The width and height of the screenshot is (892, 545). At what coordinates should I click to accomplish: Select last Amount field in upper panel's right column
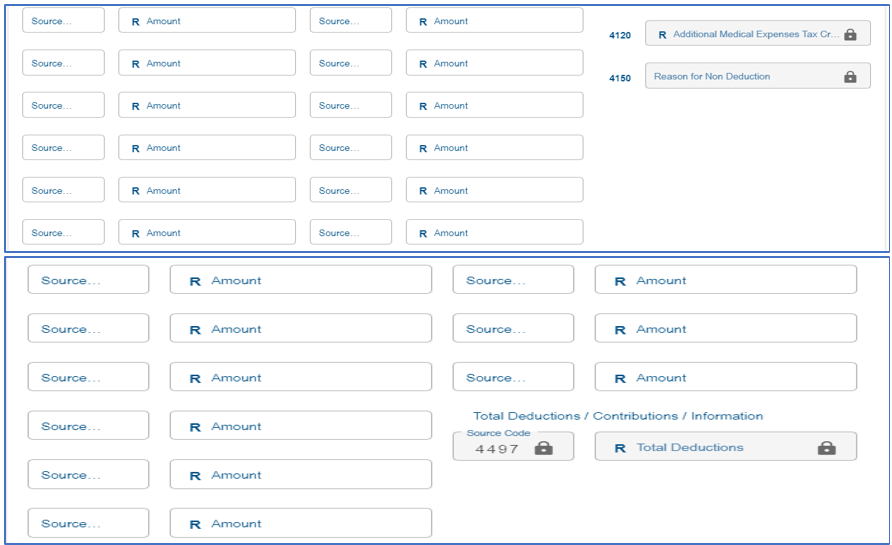[x=494, y=232]
